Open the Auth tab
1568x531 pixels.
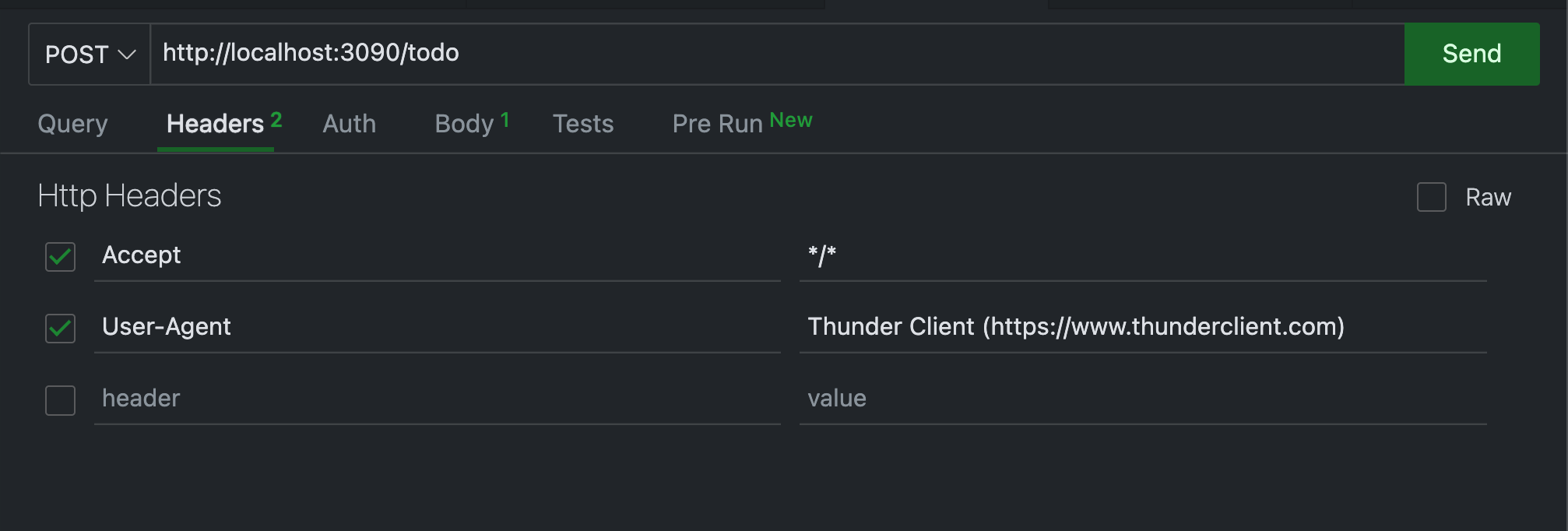click(x=349, y=124)
